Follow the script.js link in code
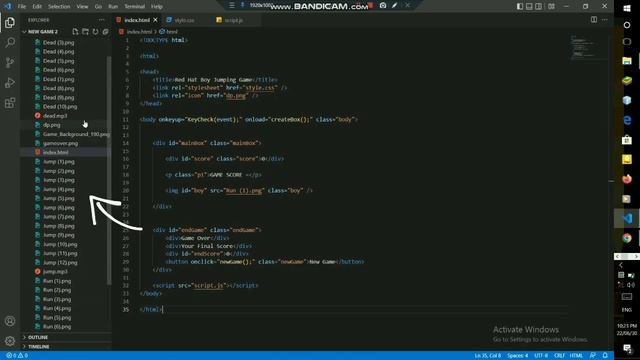 [x=209, y=285]
